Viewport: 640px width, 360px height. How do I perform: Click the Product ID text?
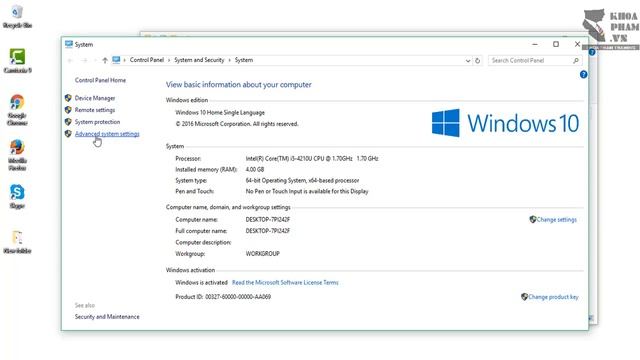tap(223, 297)
